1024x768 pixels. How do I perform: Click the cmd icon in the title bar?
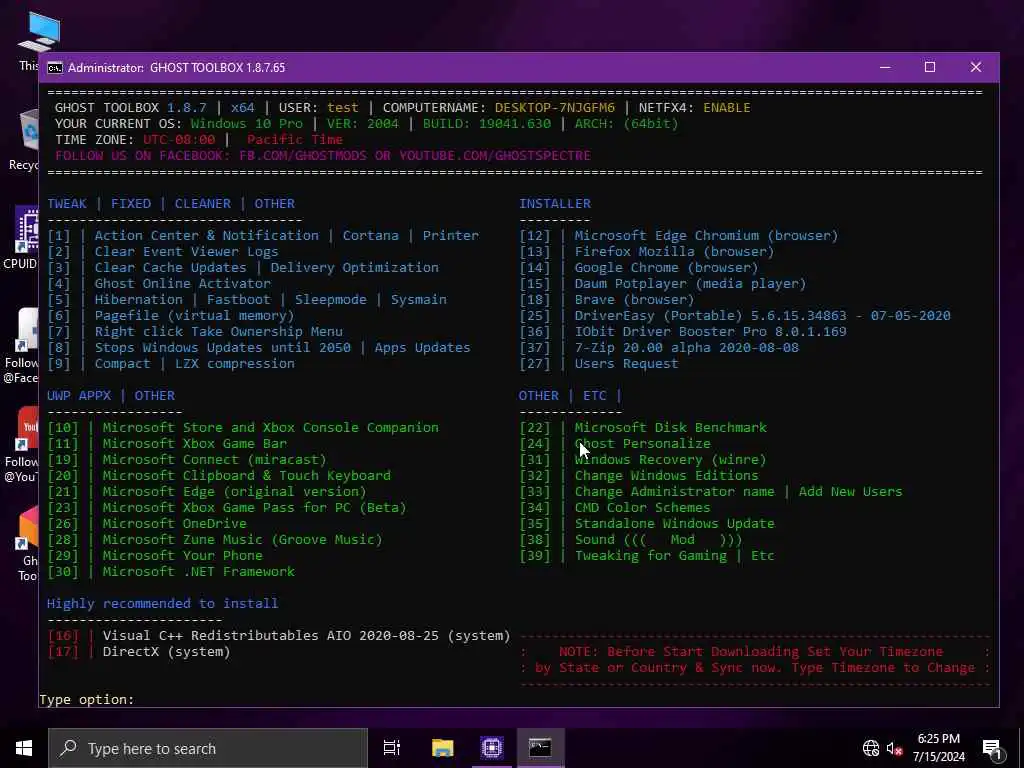tap(55, 68)
